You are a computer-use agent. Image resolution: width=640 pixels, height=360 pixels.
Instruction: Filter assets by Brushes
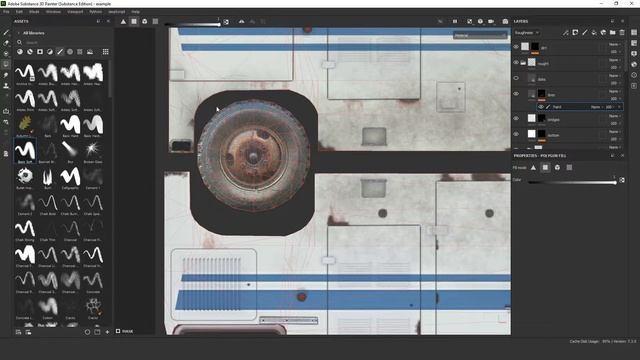60,52
